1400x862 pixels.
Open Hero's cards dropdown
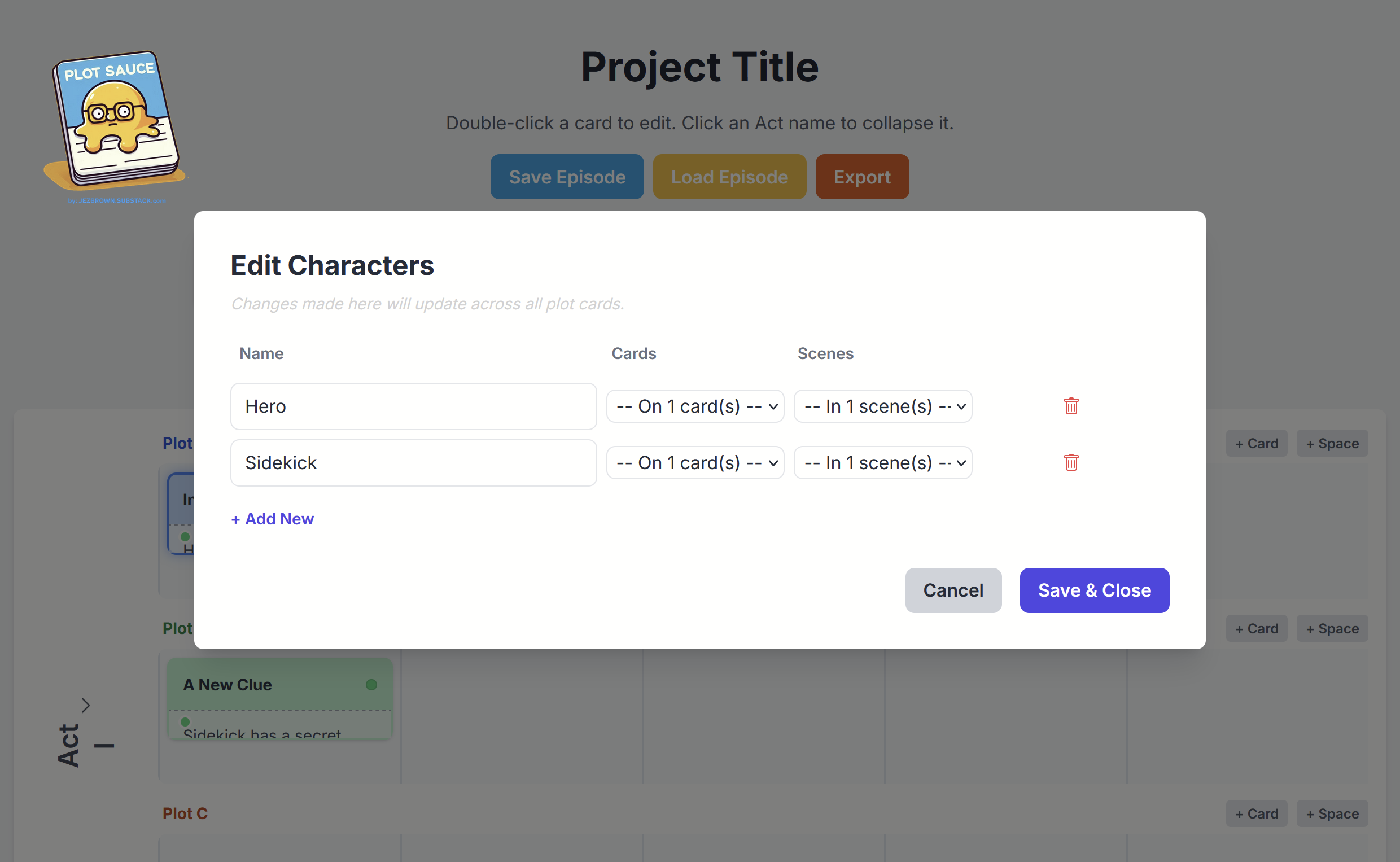point(695,406)
